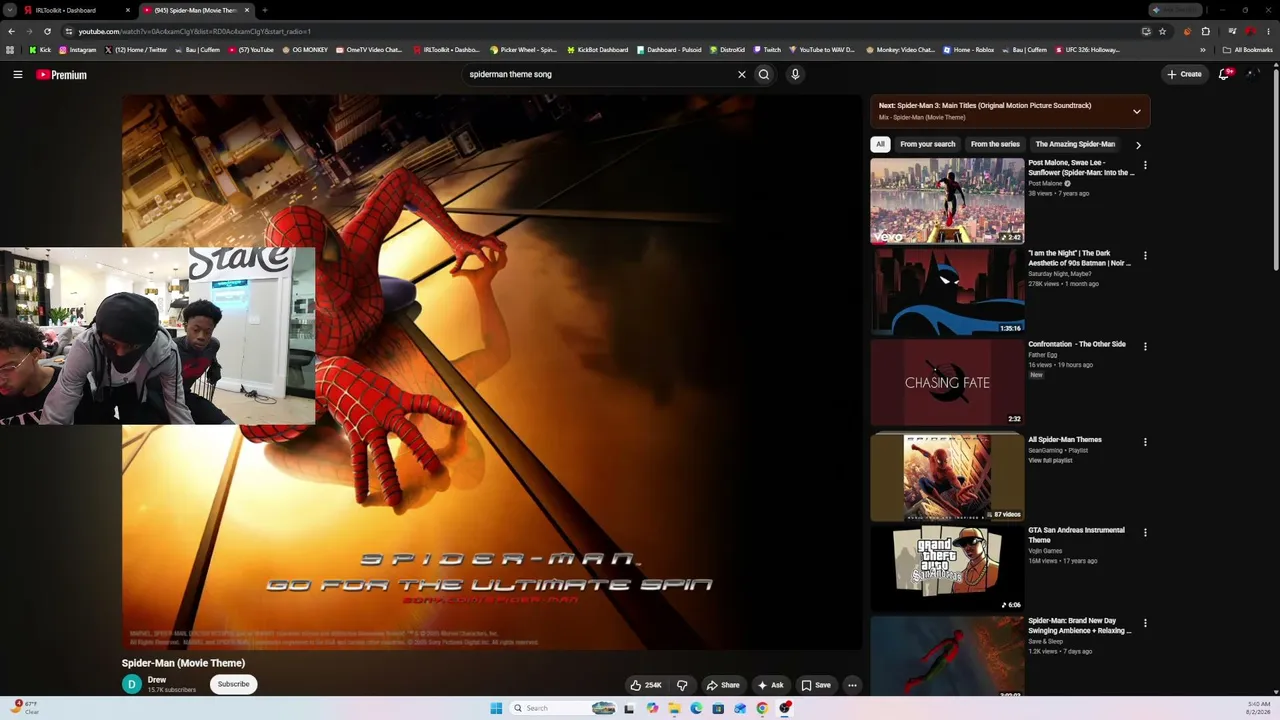This screenshot has height=720, width=1280.
Task: Open the DistroKid bookmark
Action: pos(728,50)
